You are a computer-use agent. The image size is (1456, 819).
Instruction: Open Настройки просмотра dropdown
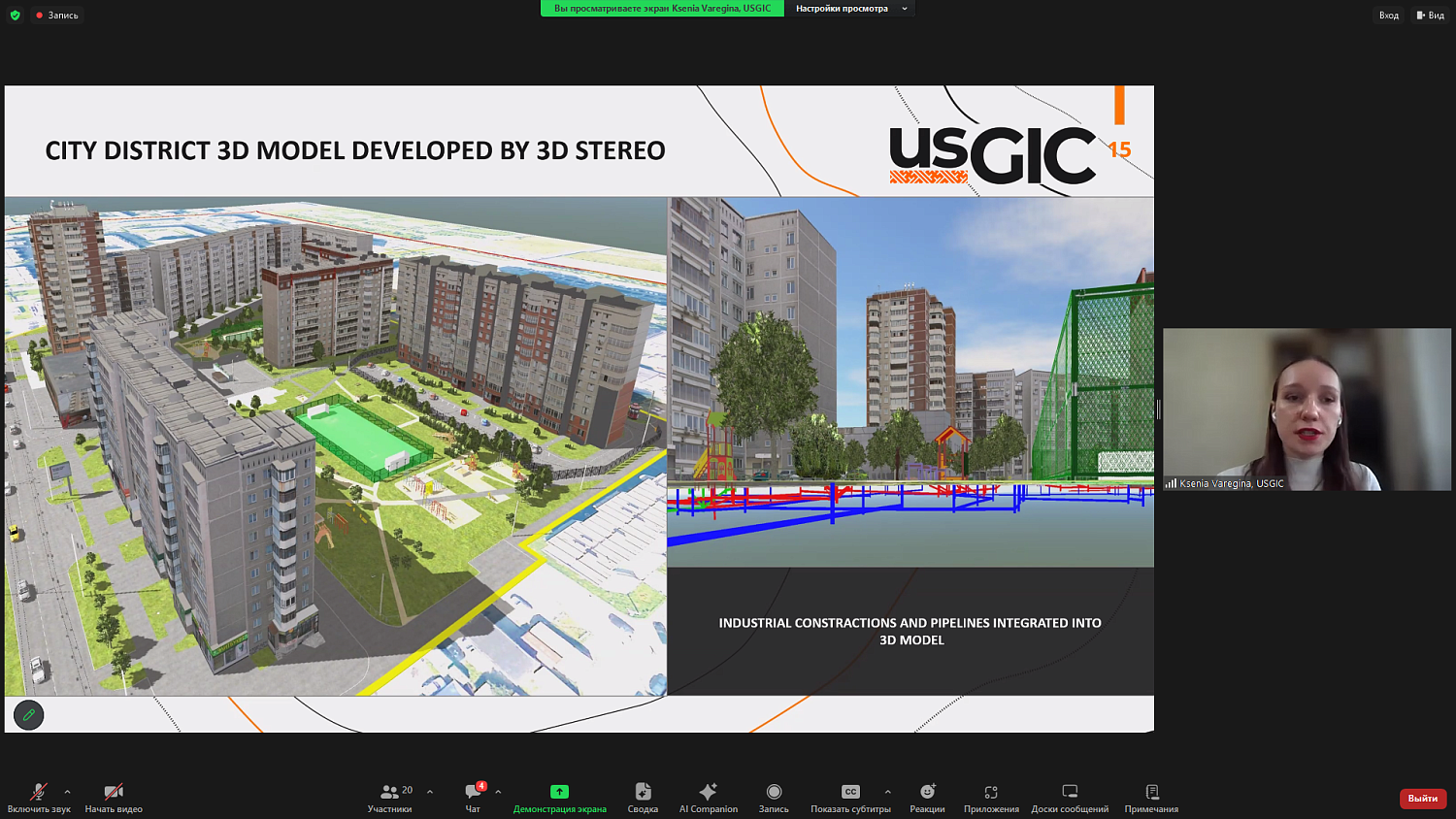coord(850,9)
